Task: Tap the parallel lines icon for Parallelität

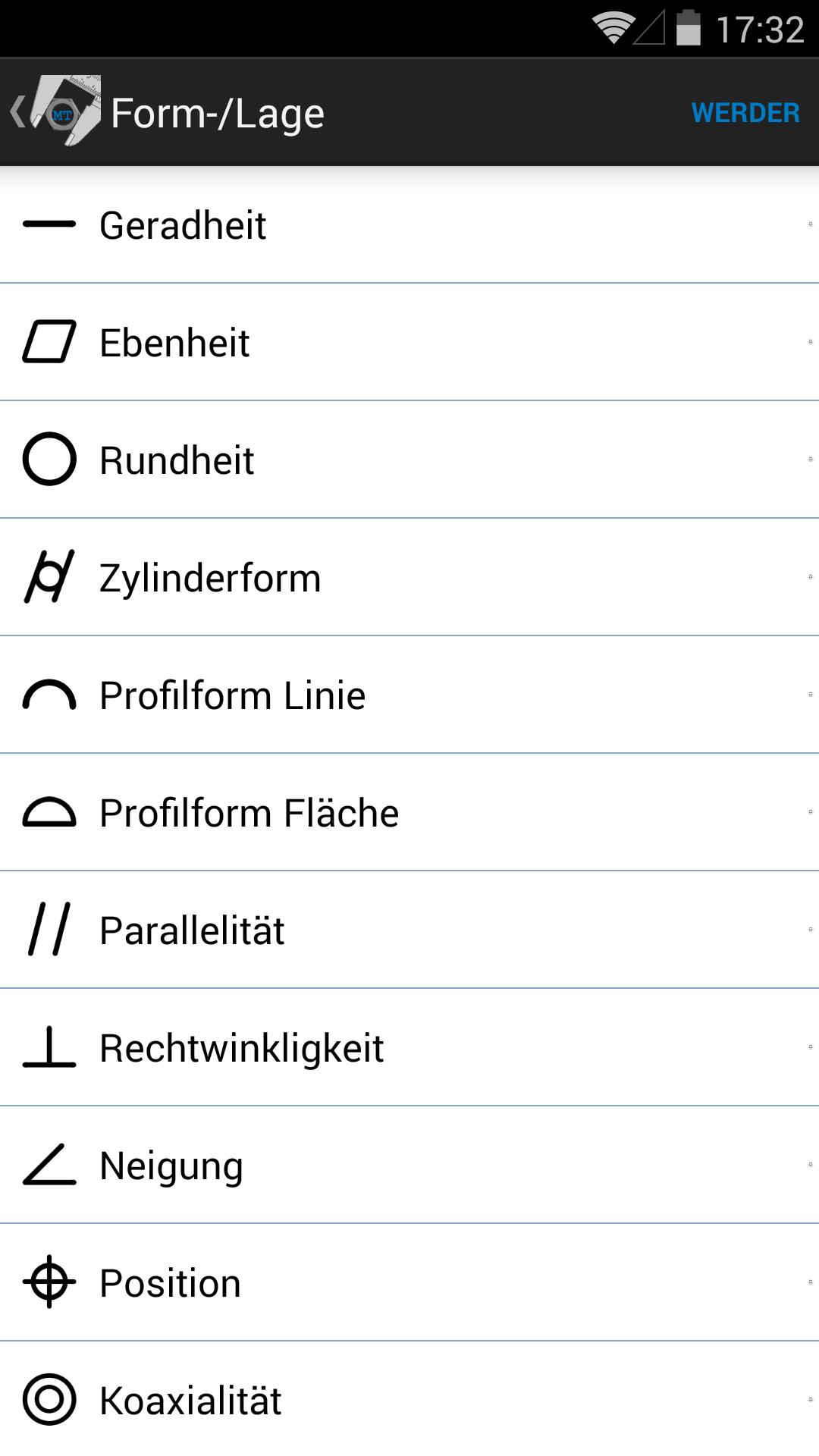Action: pyautogui.click(x=49, y=929)
